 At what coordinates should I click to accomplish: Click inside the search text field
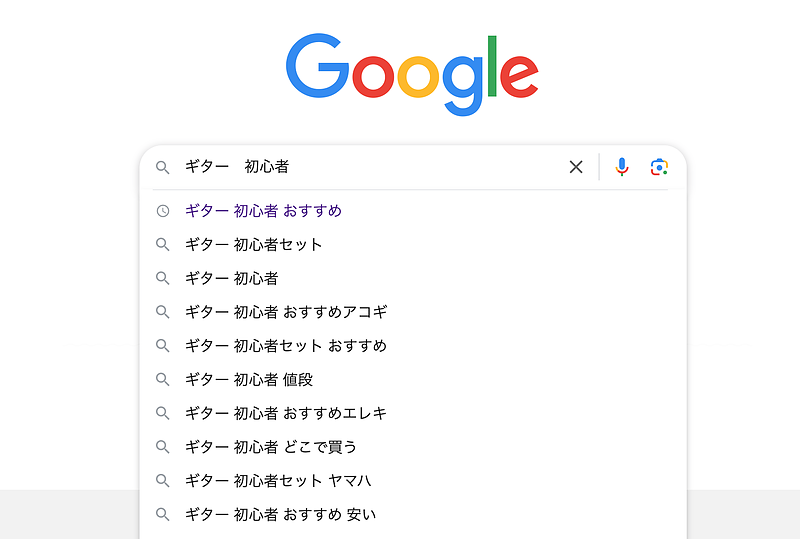[x=400, y=167]
